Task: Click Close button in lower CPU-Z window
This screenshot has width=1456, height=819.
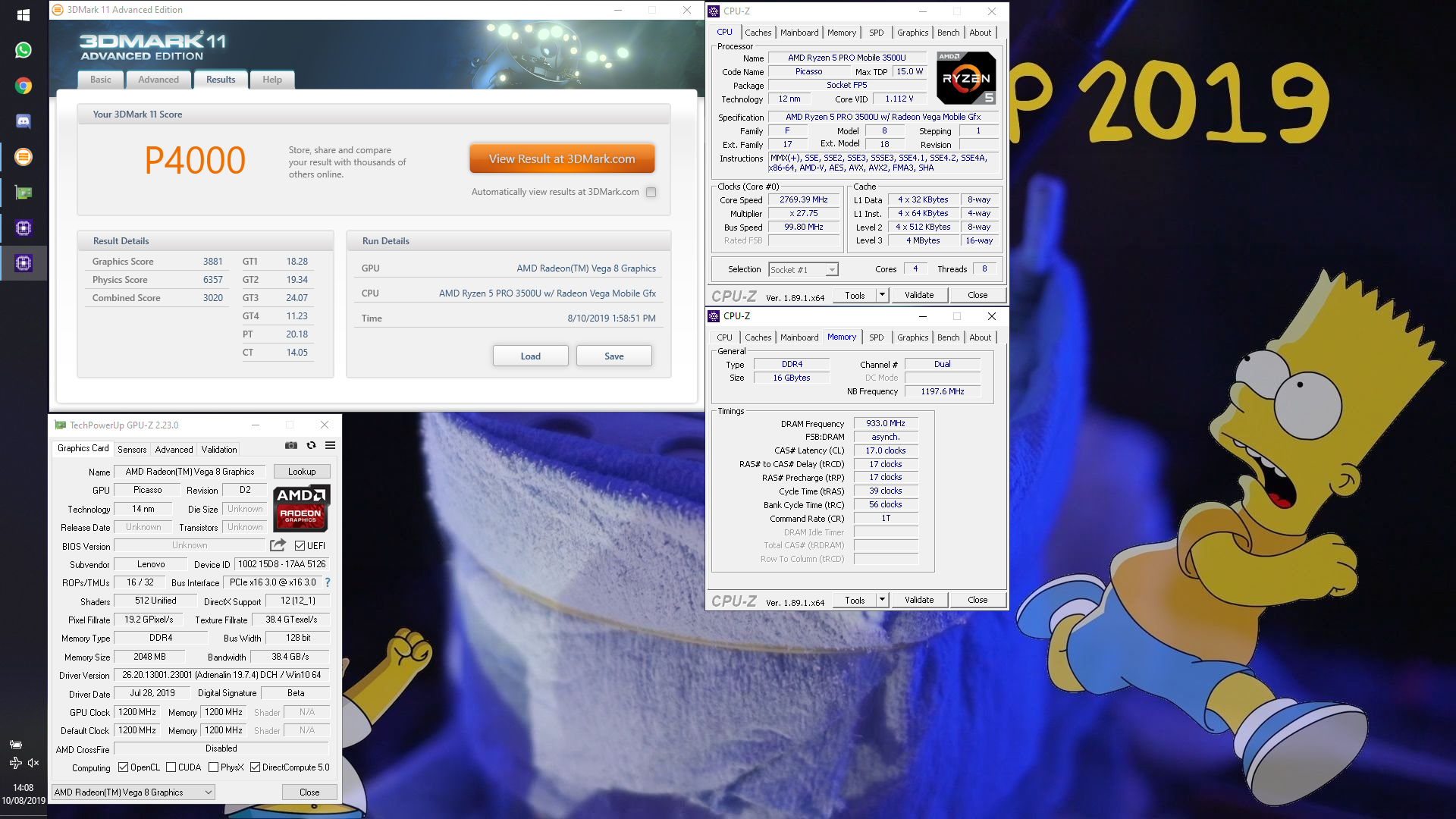Action: [x=977, y=600]
